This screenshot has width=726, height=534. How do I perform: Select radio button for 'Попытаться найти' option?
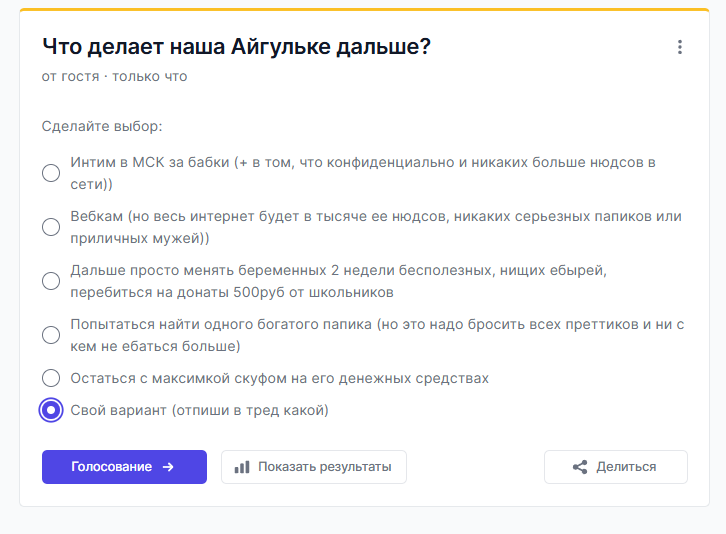(51, 335)
